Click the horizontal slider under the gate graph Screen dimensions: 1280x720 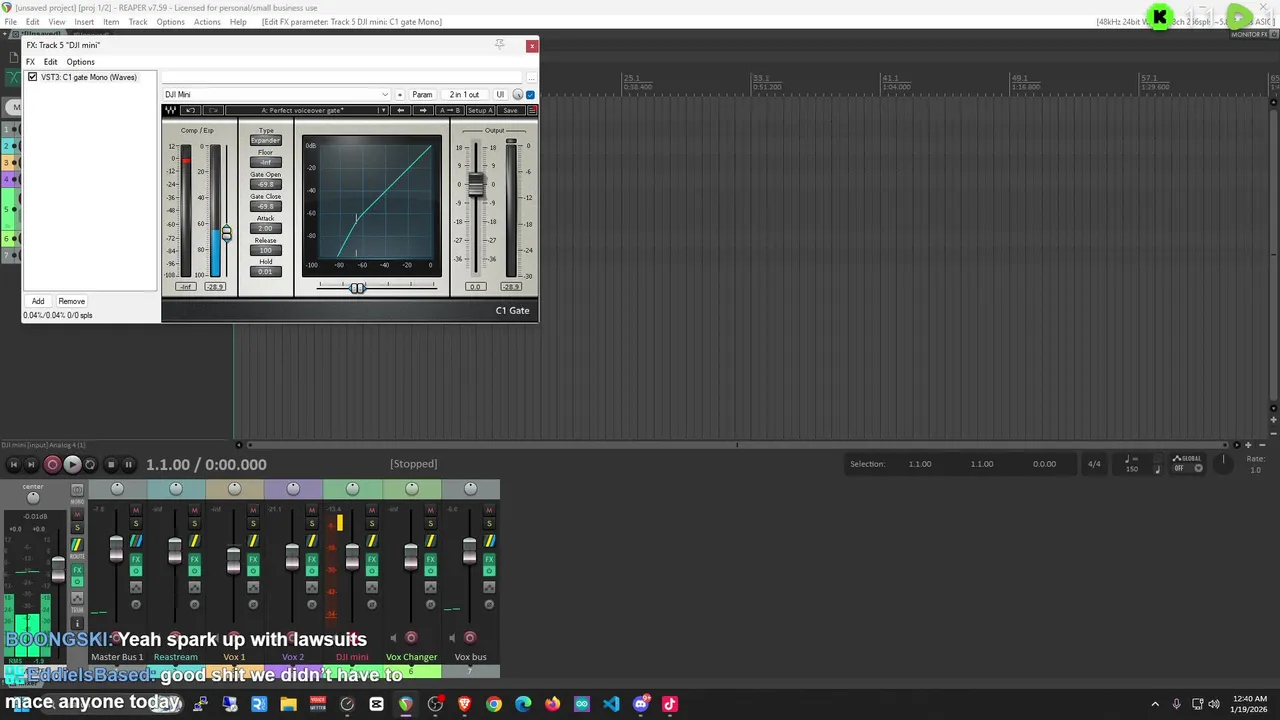[x=357, y=288]
